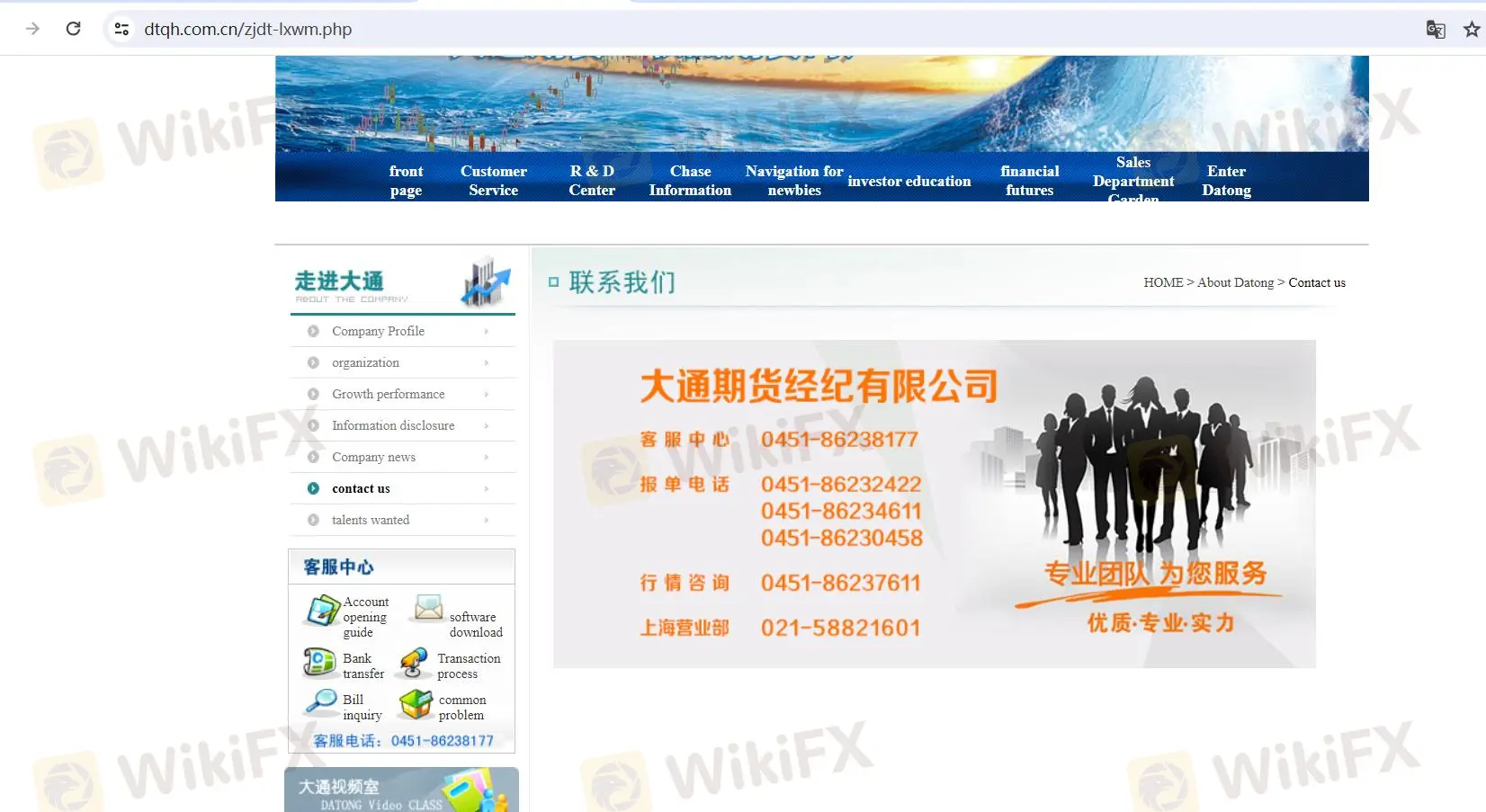Click the About Datong breadcrumb link
The width and height of the screenshot is (1486, 812).
pos(1235,282)
